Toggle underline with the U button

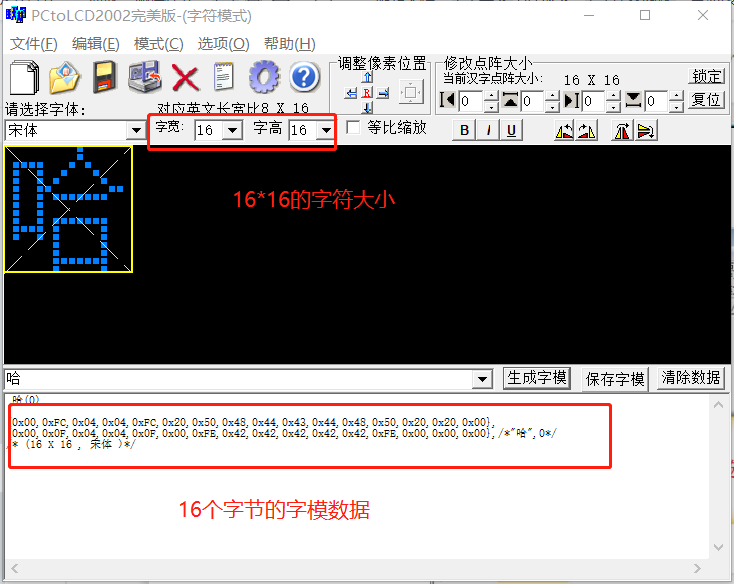[511, 130]
